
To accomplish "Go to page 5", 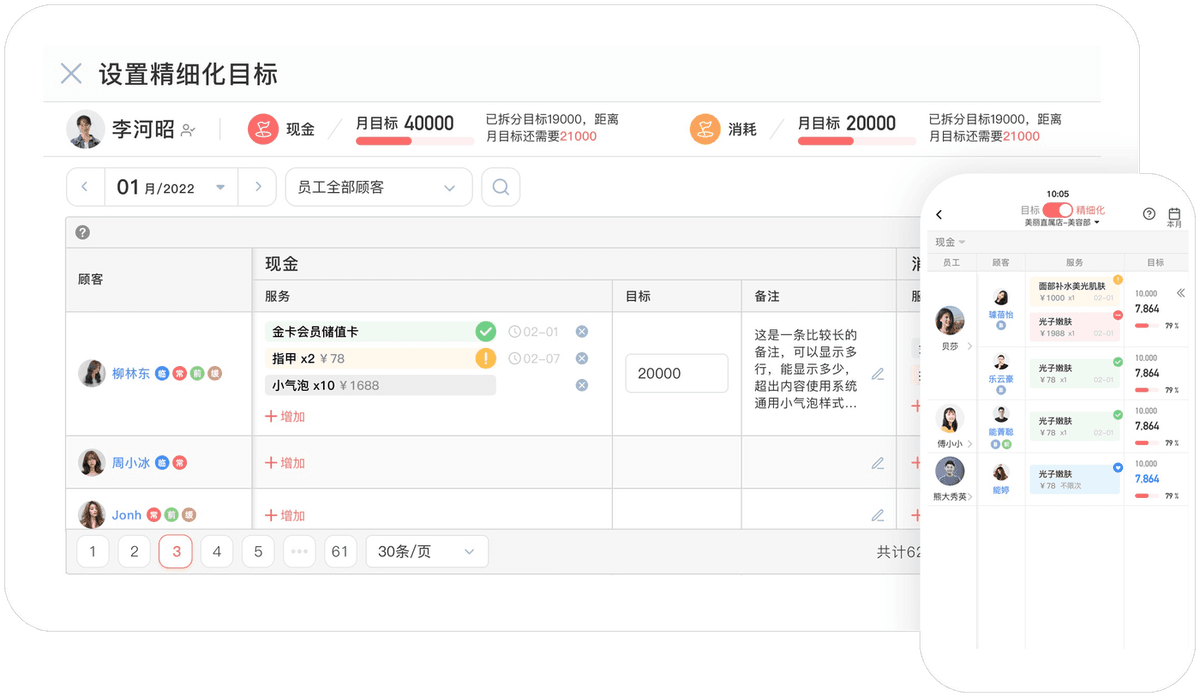I will tap(258, 551).
